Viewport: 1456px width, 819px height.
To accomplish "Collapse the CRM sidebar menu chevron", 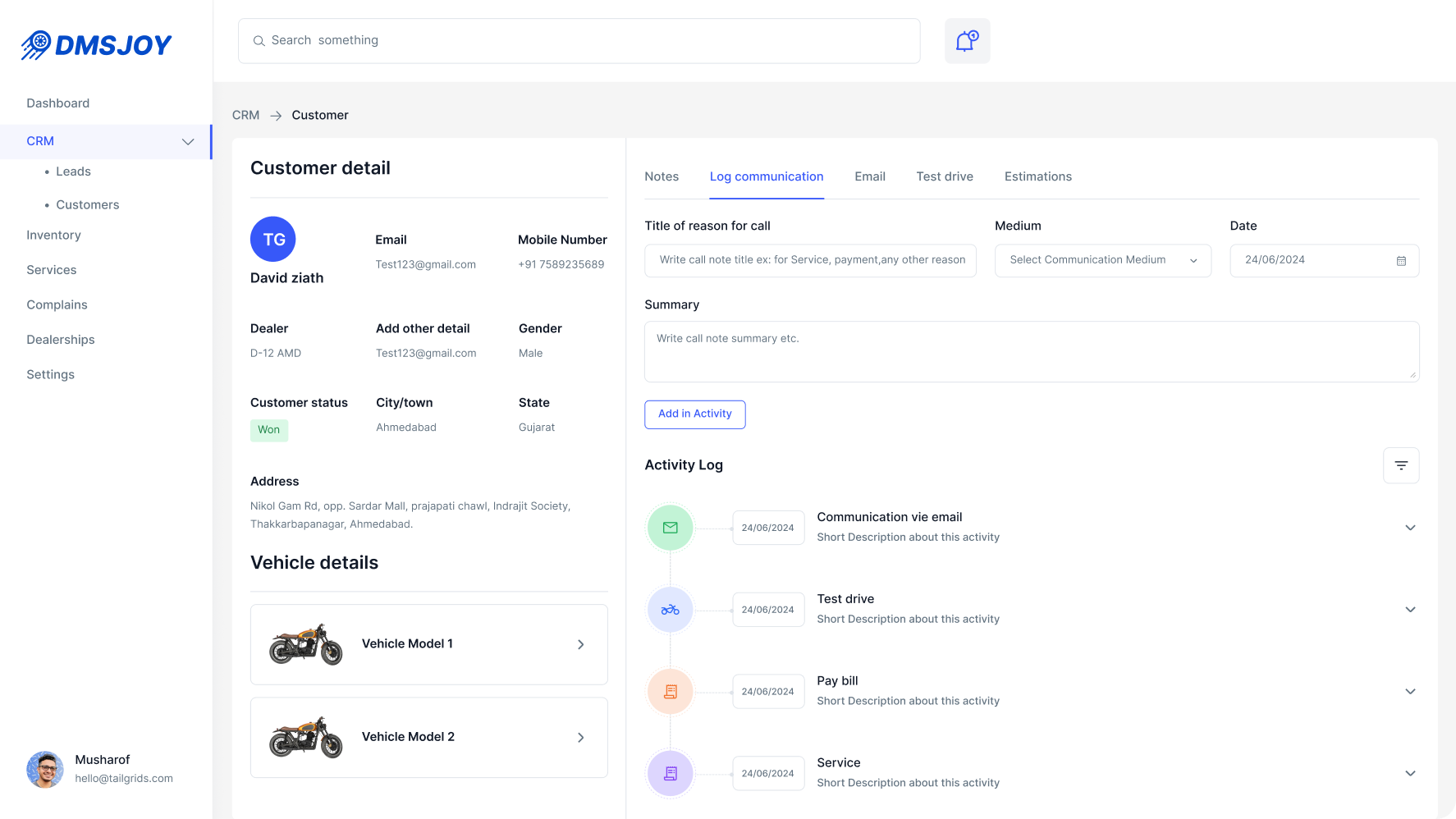I will 188,142.
